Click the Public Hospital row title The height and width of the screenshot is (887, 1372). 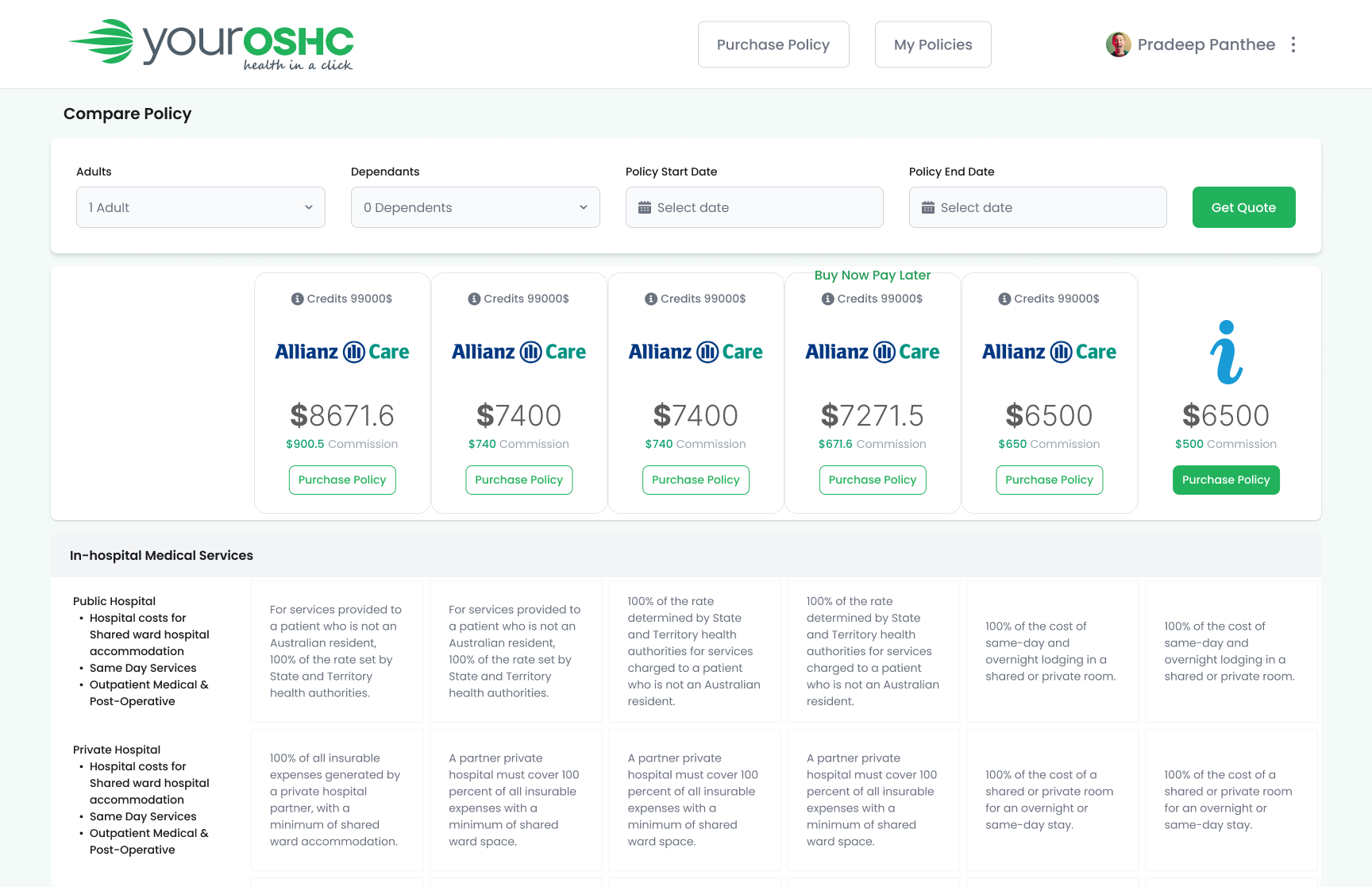pyautogui.click(x=114, y=601)
